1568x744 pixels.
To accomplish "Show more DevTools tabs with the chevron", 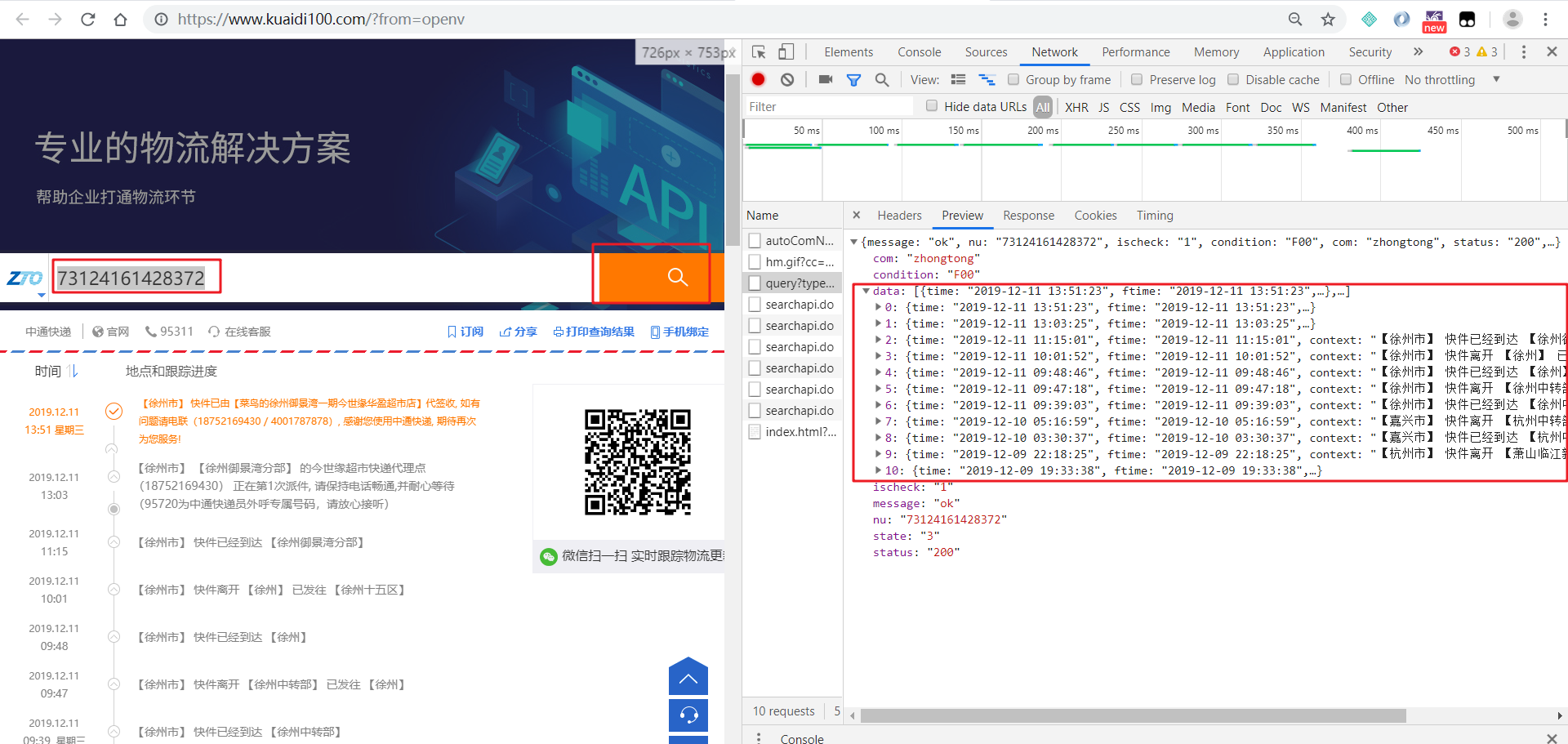I will click(x=1419, y=52).
